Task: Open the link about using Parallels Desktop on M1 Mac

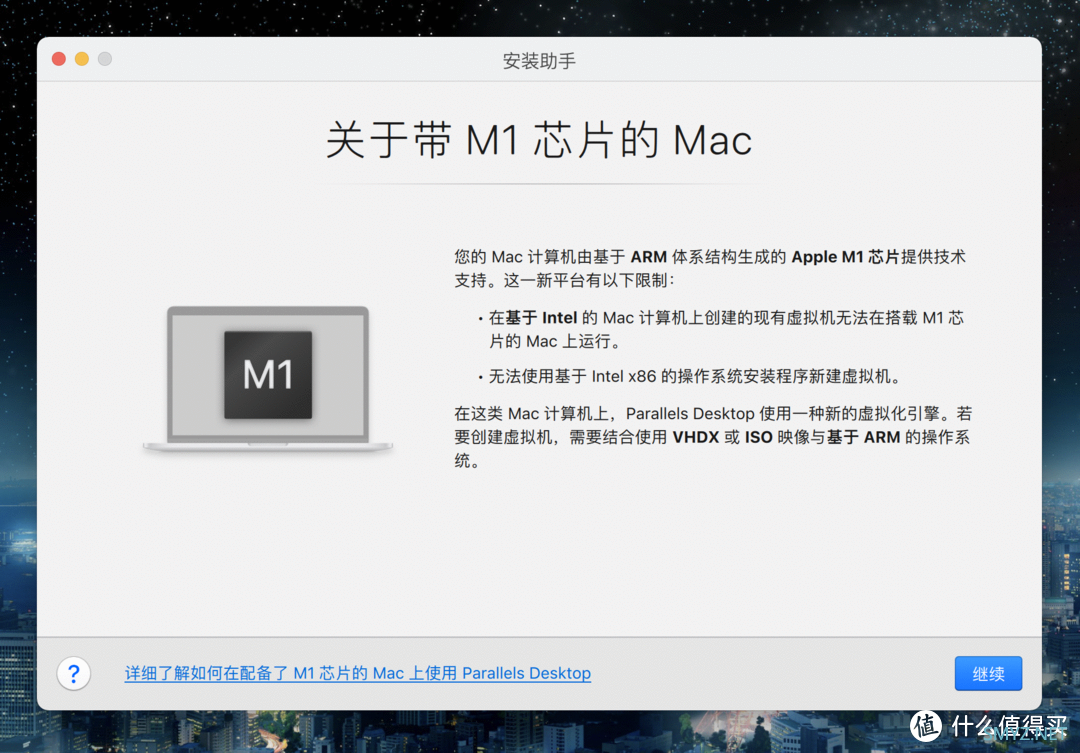Action: click(357, 673)
